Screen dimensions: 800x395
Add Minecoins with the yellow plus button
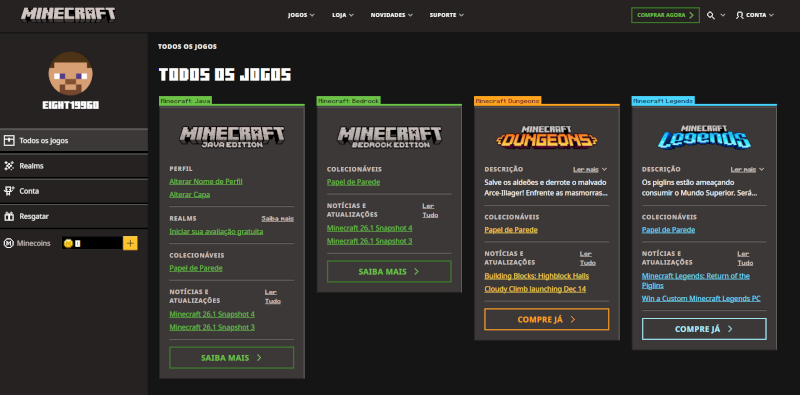(130, 243)
